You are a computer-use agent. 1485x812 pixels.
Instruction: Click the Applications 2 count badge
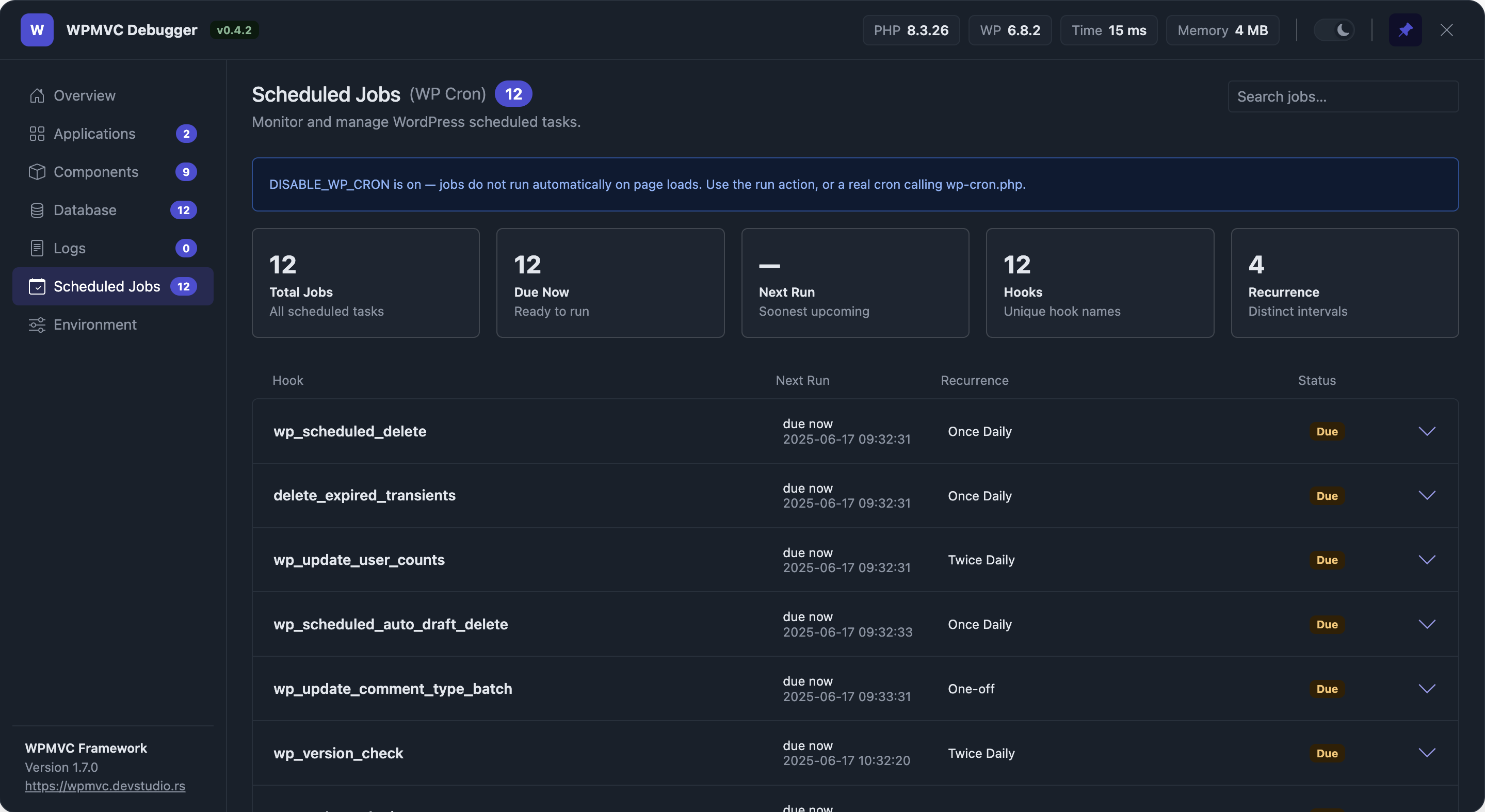186,134
